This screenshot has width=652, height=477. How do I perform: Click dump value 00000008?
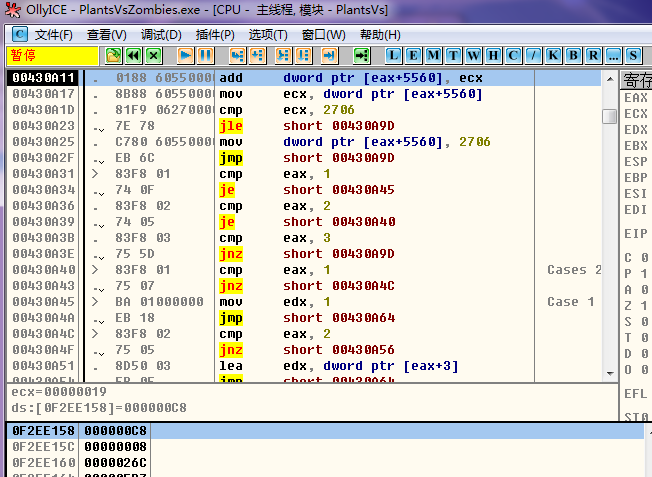(x=116, y=447)
